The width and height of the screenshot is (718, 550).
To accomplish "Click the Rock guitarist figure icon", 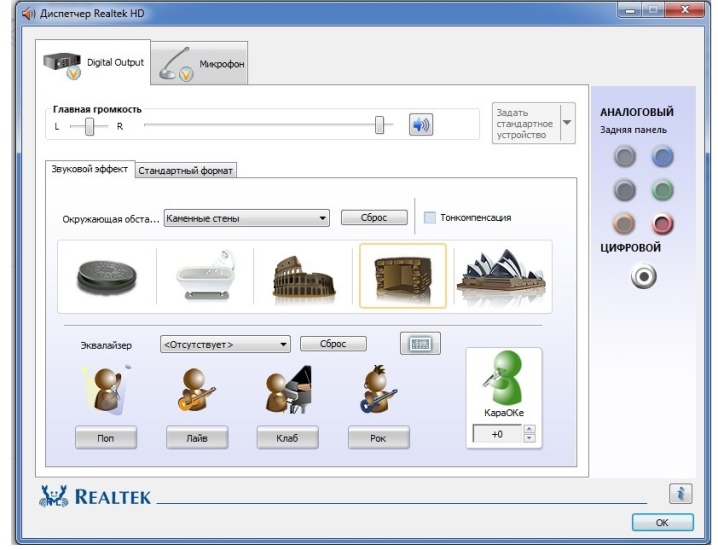I will [x=378, y=389].
